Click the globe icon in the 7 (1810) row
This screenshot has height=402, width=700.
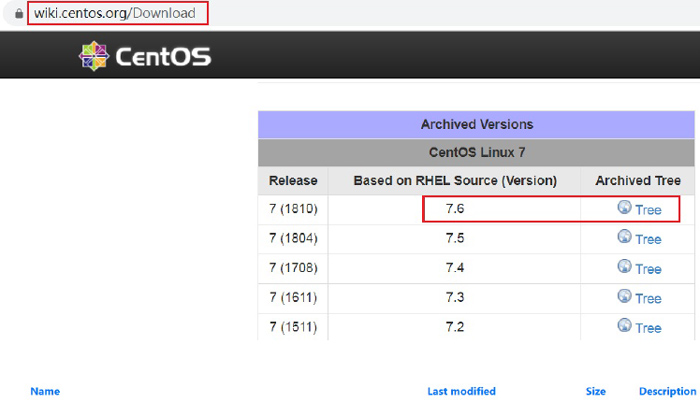[x=625, y=207]
